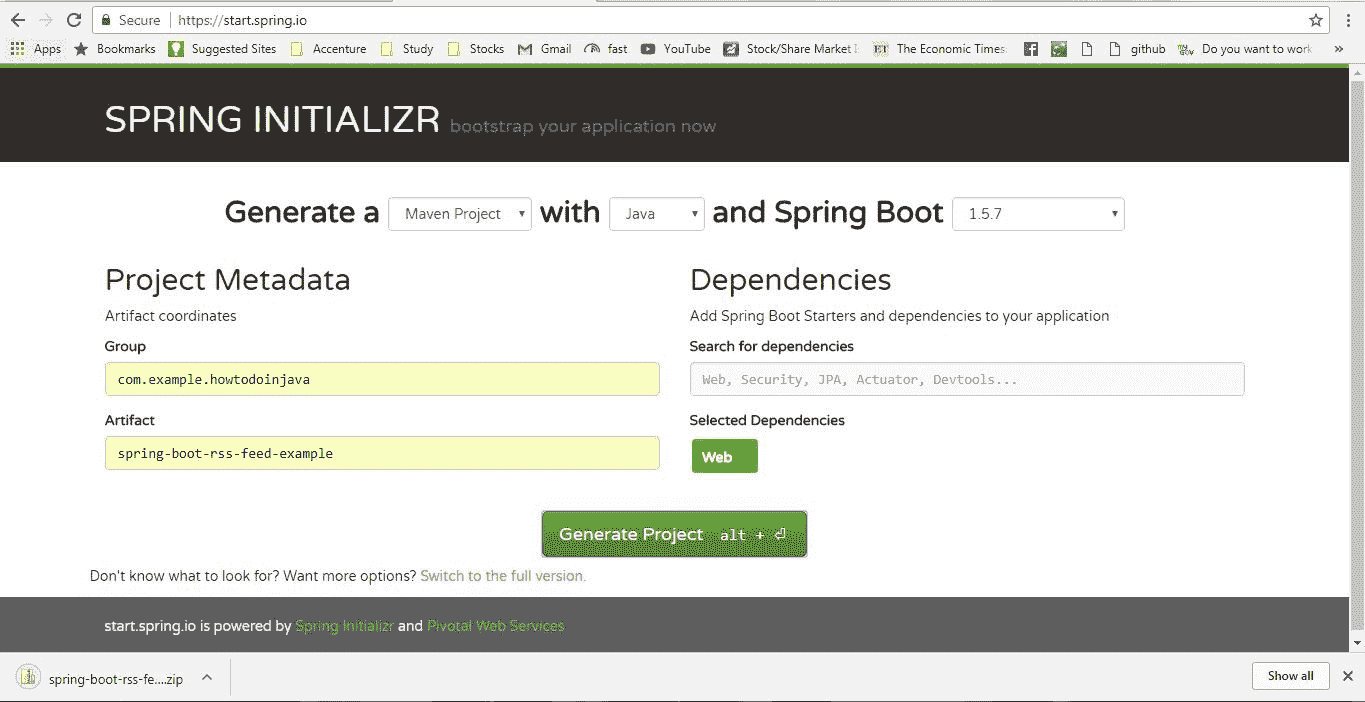Close the downloads bar
The height and width of the screenshot is (702, 1365).
1347,676
